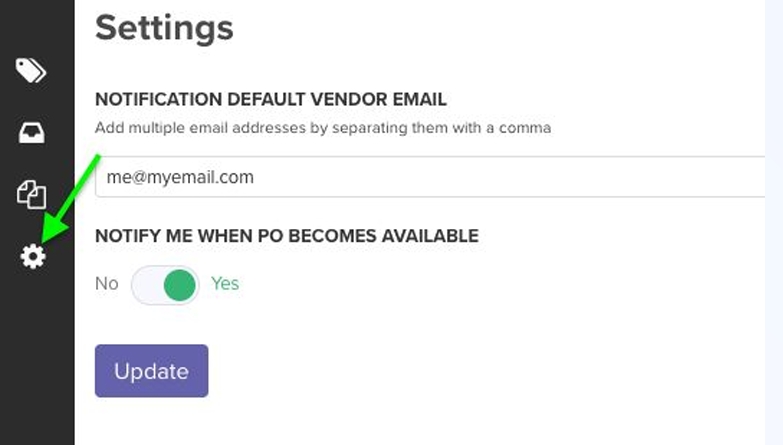Click the comma-separated emails helper text
The width and height of the screenshot is (783, 445).
click(x=322, y=128)
